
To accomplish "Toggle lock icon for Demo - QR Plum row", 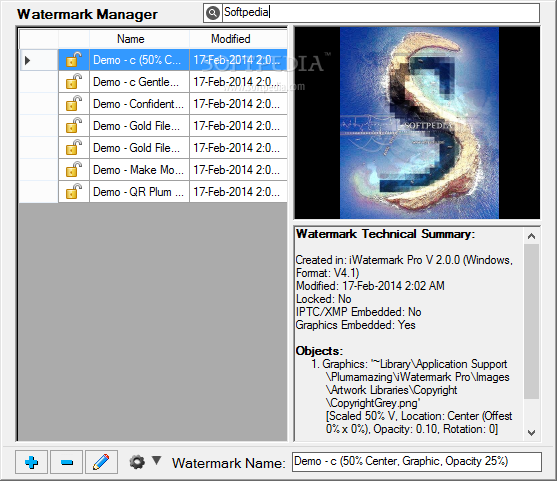I will (74, 192).
